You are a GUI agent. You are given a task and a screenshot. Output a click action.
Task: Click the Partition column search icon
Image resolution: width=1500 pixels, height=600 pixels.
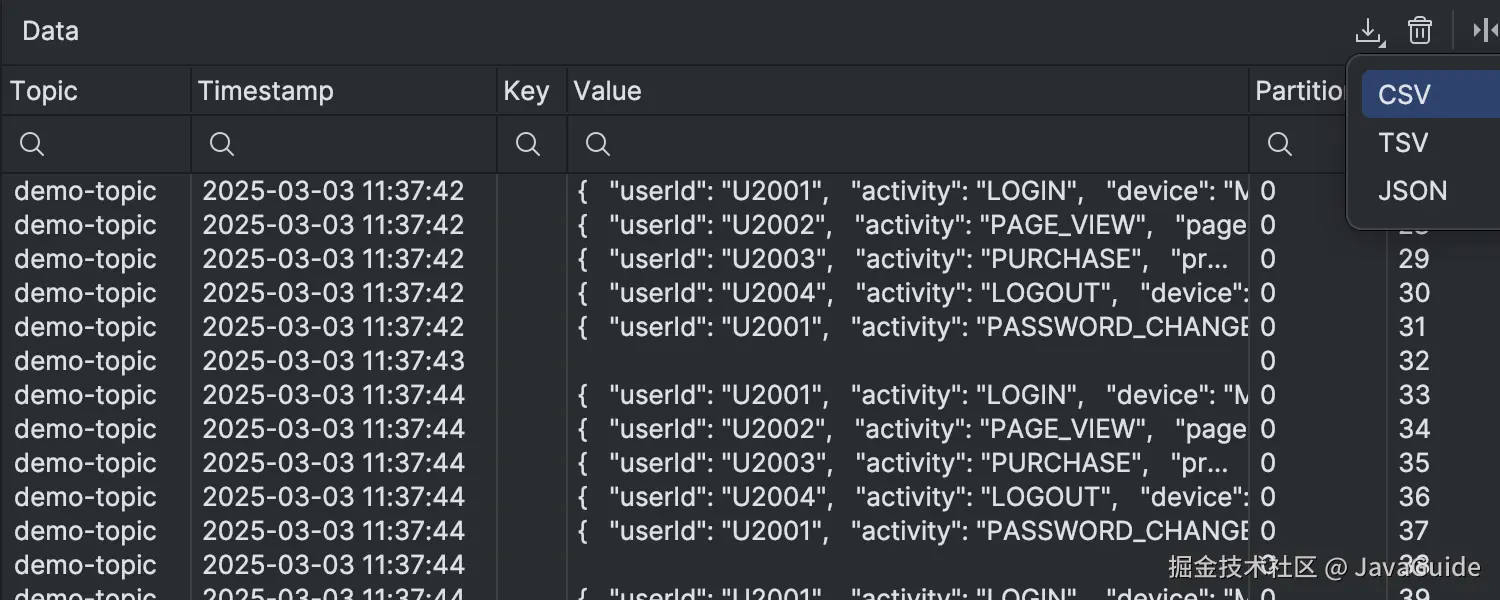click(x=1280, y=144)
